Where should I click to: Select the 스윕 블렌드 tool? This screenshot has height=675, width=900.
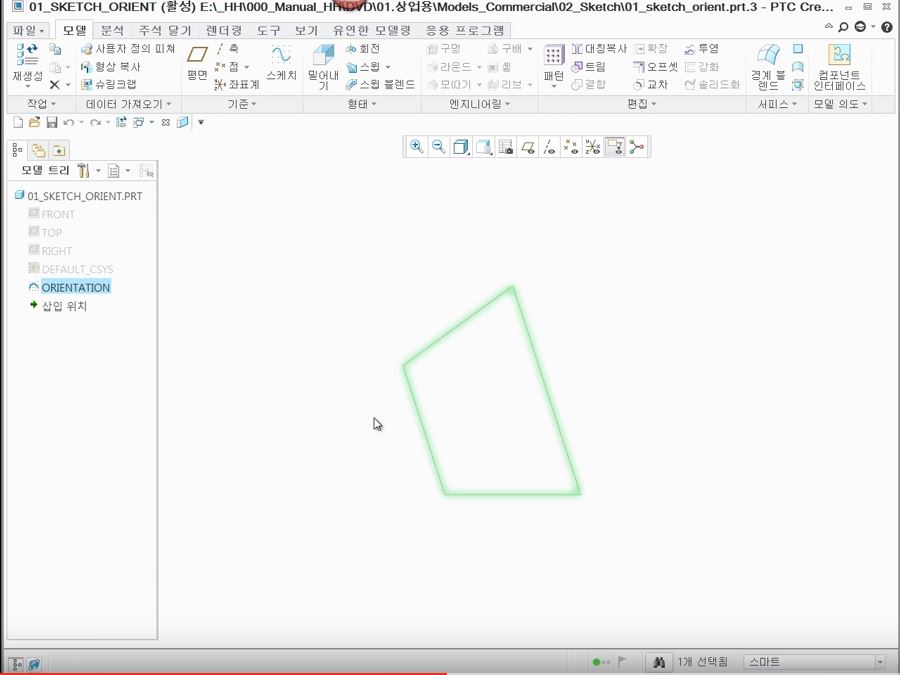(380, 85)
